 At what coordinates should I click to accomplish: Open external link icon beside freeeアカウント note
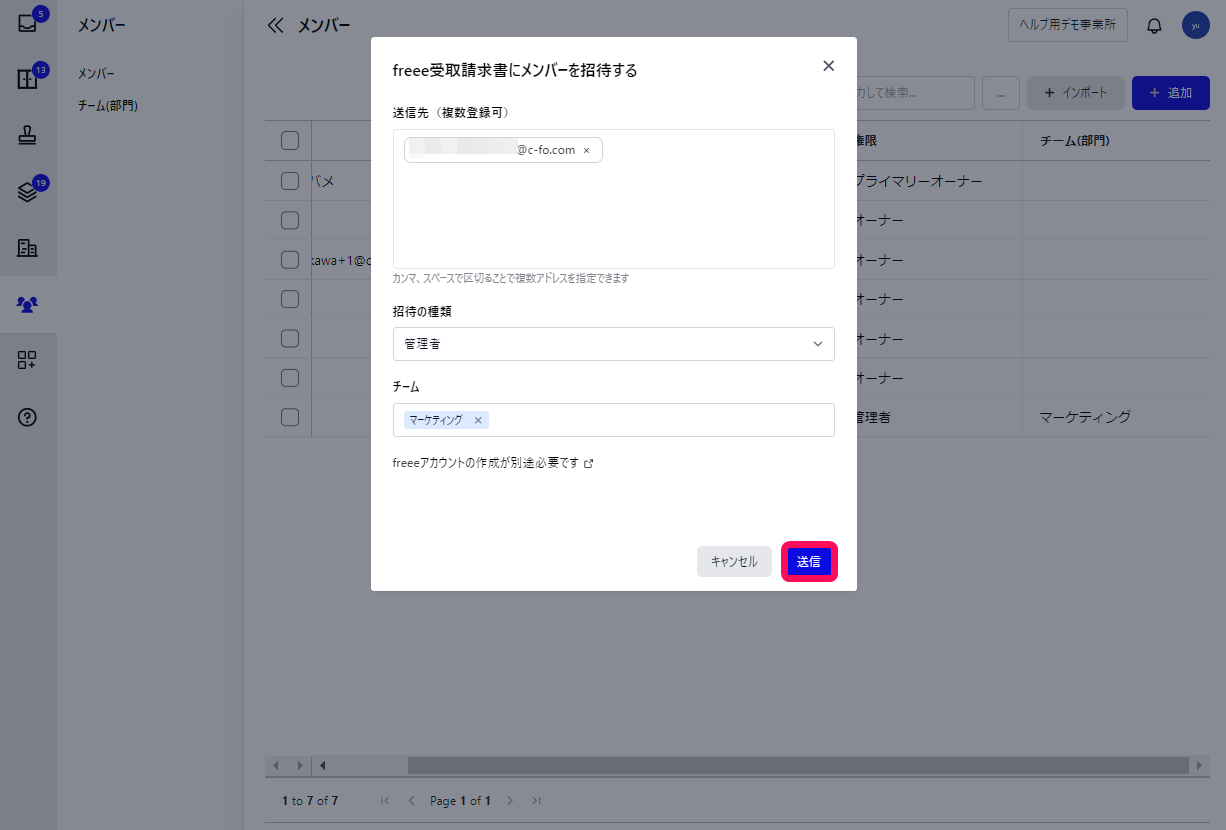pyautogui.click(x=589, y=464)
